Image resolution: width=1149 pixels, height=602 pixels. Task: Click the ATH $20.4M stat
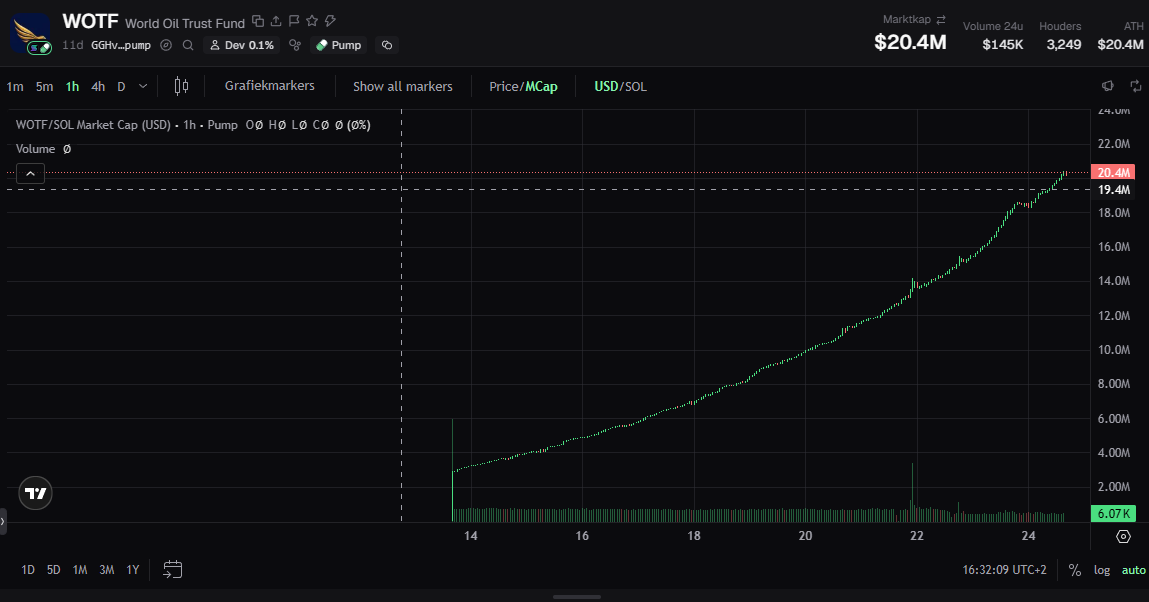pos(1120,35)
